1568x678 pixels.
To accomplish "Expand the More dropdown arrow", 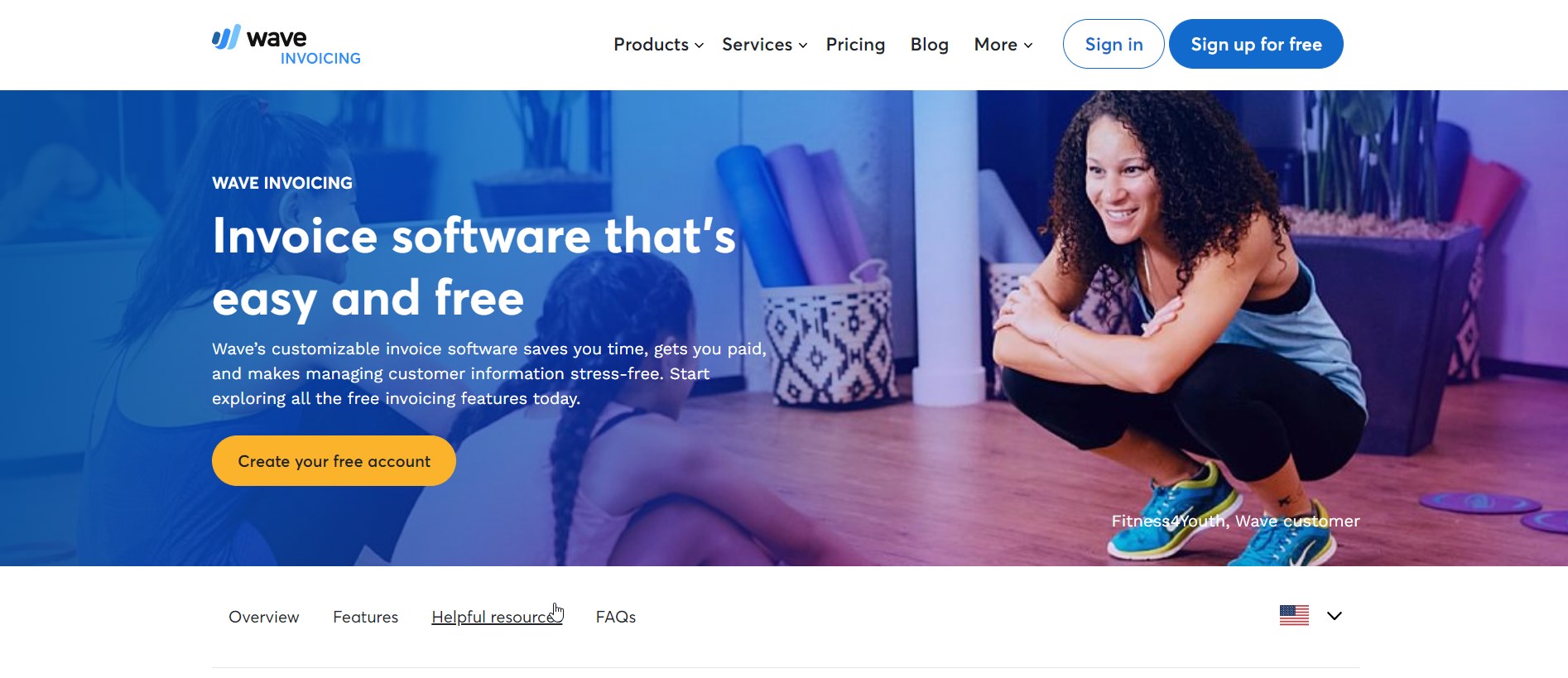I will tap(1027, 46).
